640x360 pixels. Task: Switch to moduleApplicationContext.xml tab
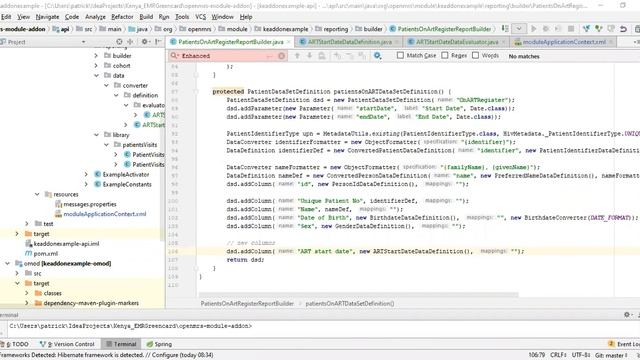pos(564,42)
